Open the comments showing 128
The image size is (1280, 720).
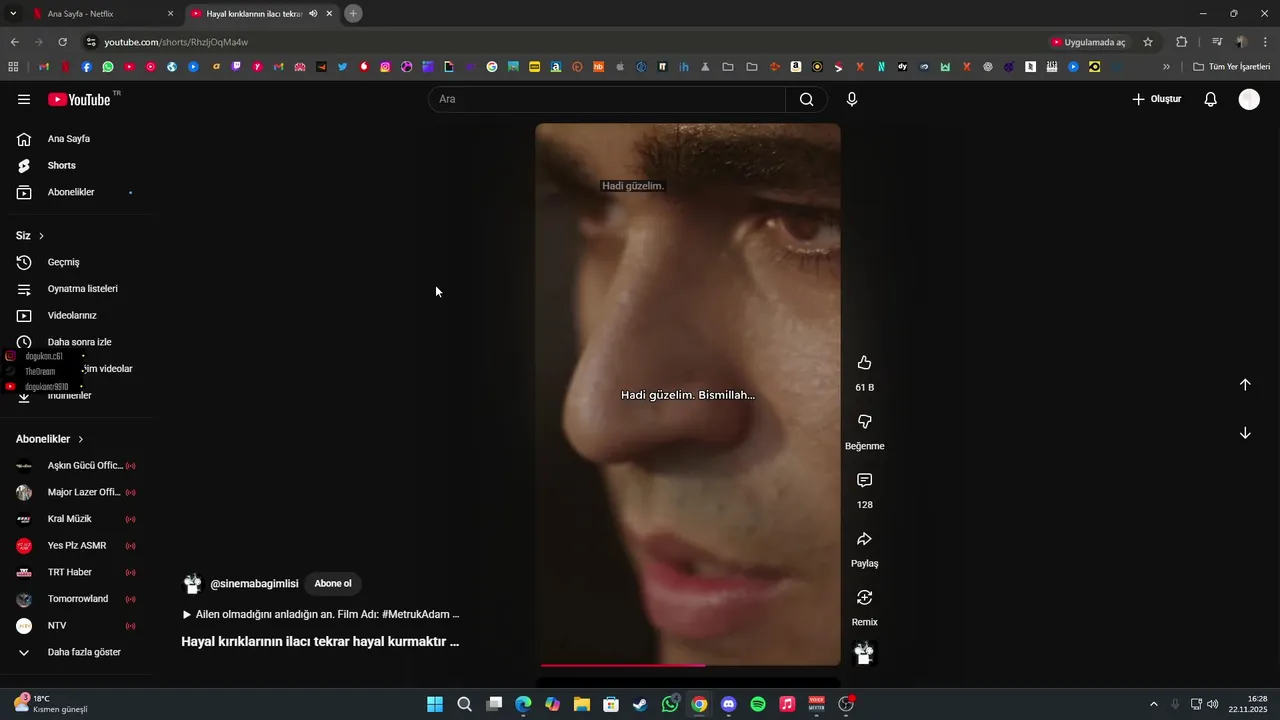(865, 481)
